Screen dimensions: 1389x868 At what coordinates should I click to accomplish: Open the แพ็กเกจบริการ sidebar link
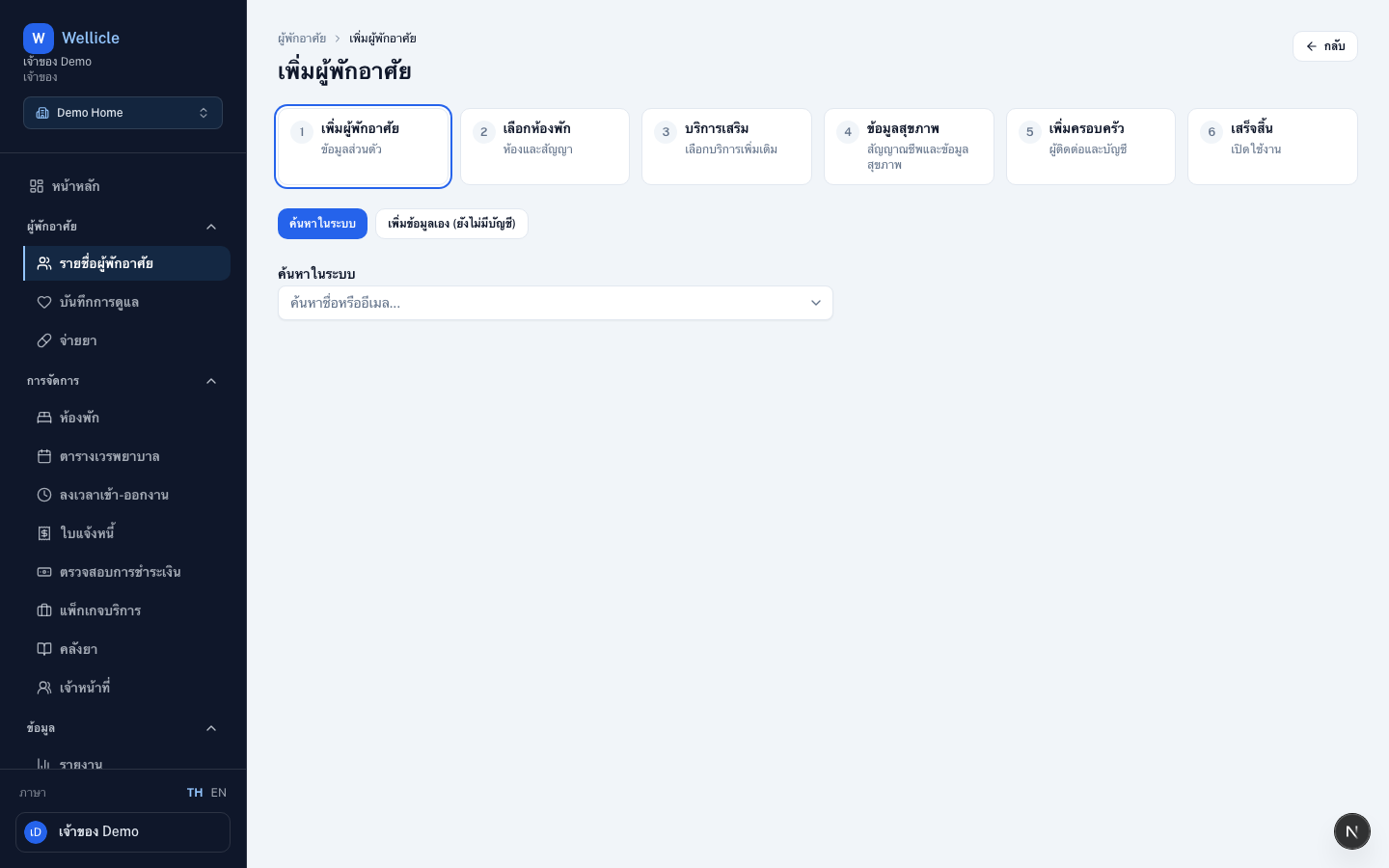click(126, 610)
